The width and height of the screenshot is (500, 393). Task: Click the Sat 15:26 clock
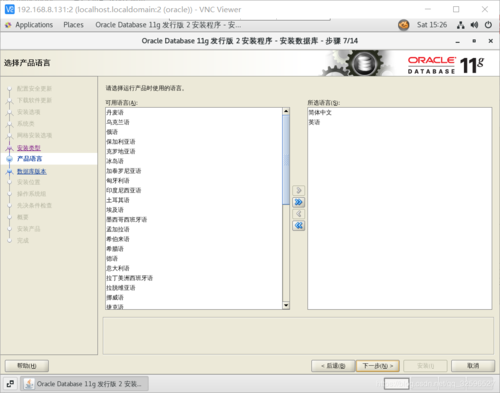tap(432, 25)
